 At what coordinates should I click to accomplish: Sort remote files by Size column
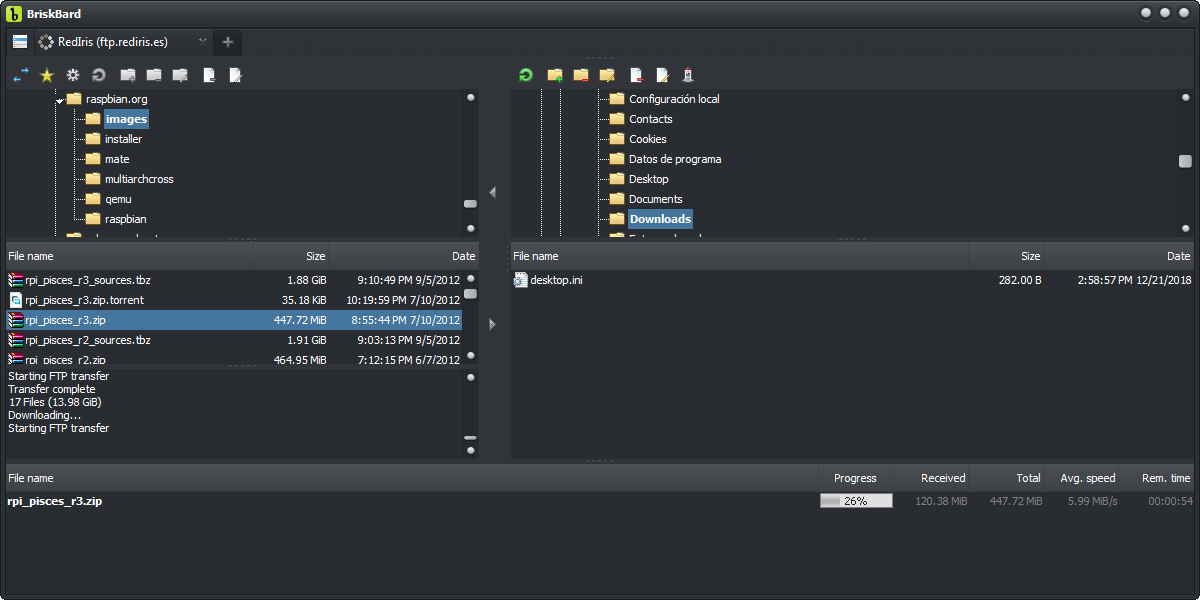pyautogui.click(x=292, y=256)
